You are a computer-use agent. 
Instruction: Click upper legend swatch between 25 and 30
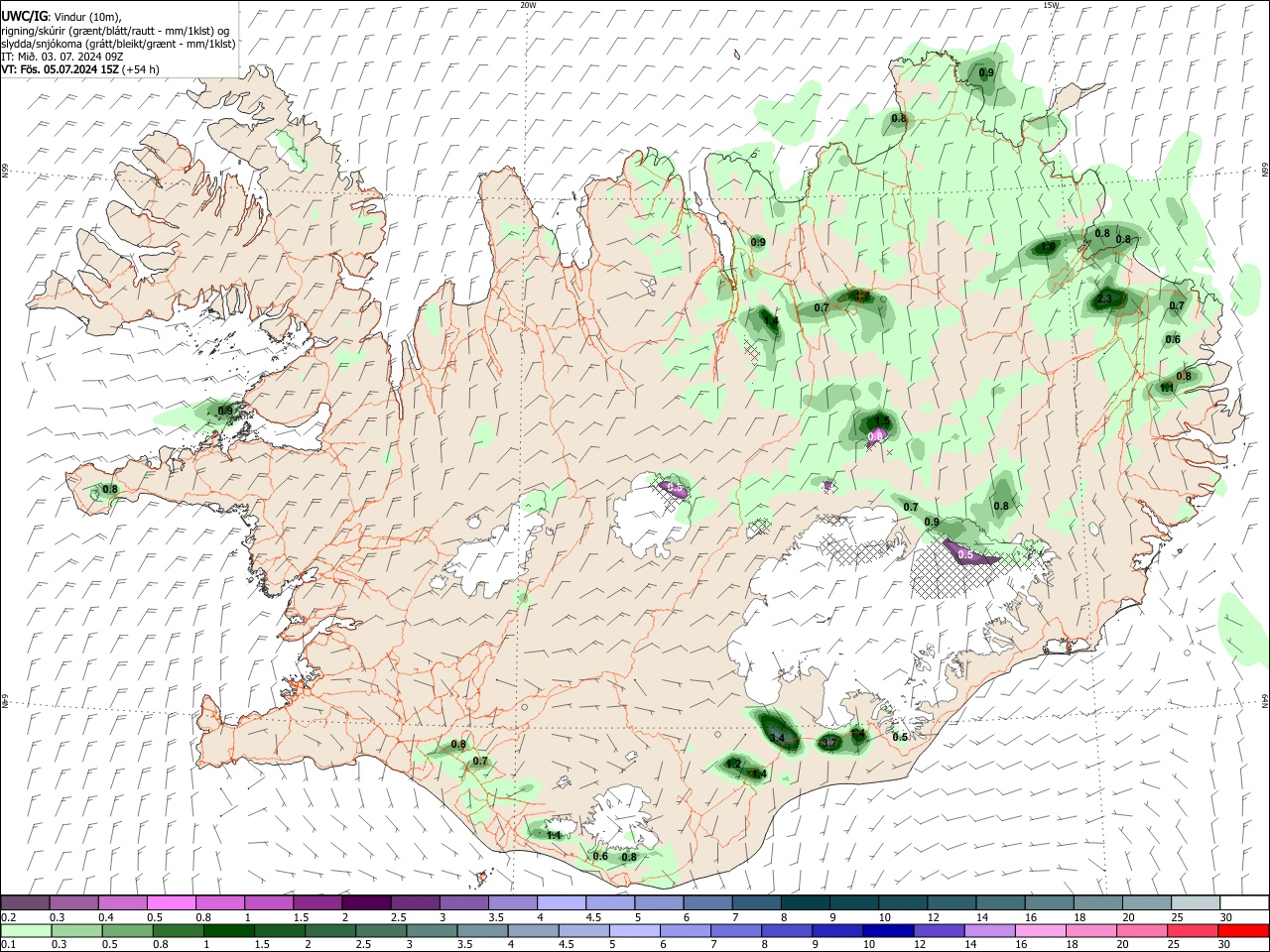click(1195, 902)
